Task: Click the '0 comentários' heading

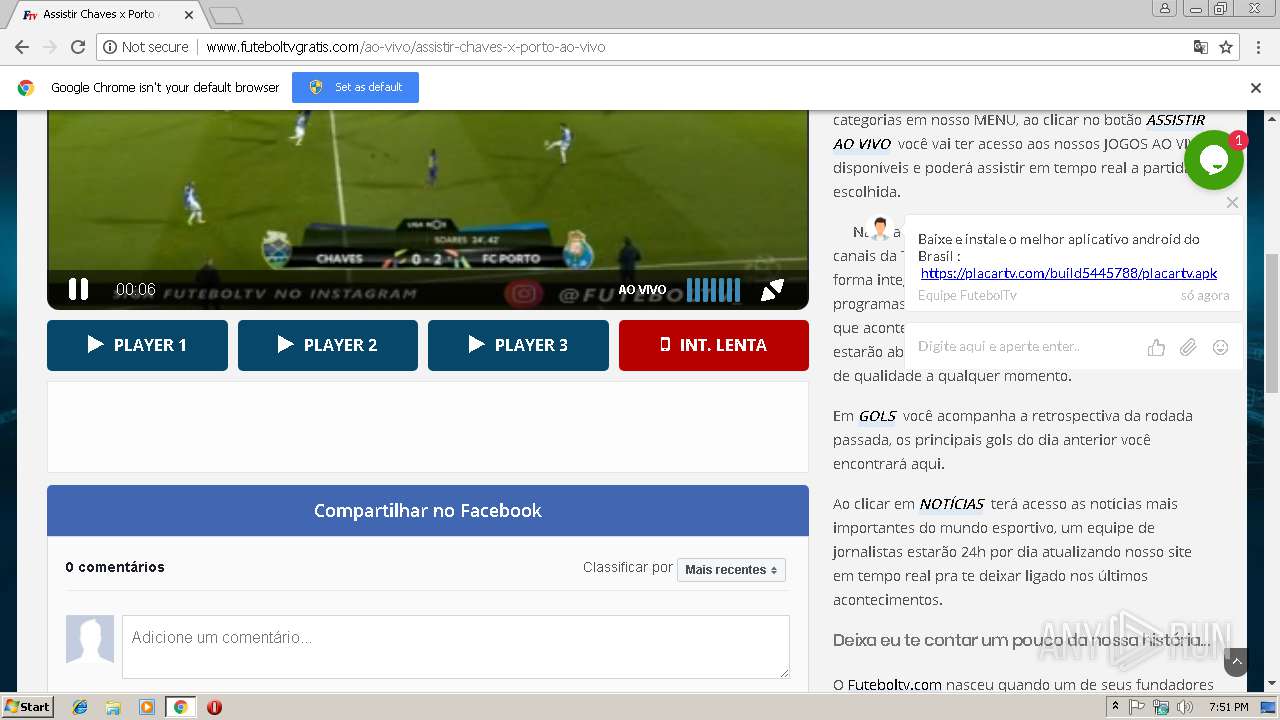Action: coord(115,567)
